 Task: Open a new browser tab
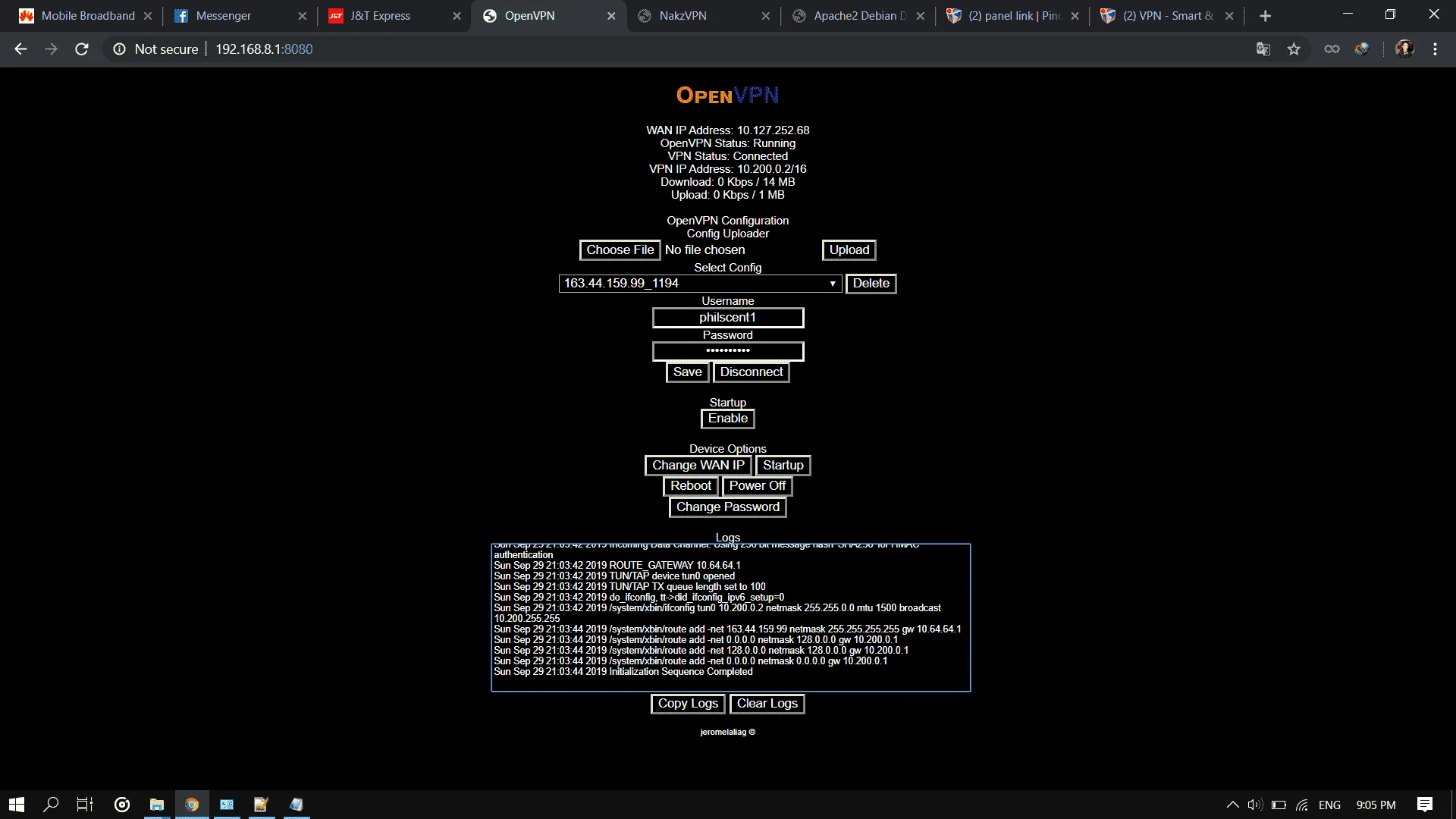coord(1265,16)
